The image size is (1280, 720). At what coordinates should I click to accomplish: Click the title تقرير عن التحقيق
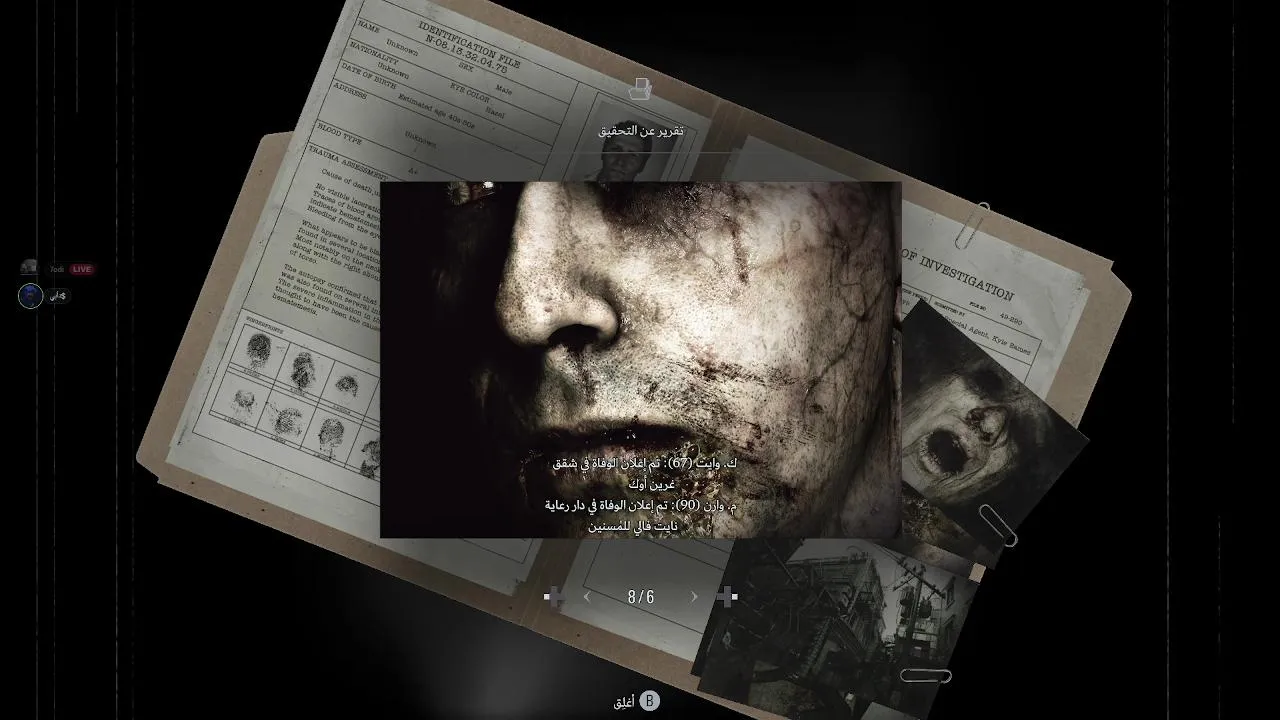(641, 131)
